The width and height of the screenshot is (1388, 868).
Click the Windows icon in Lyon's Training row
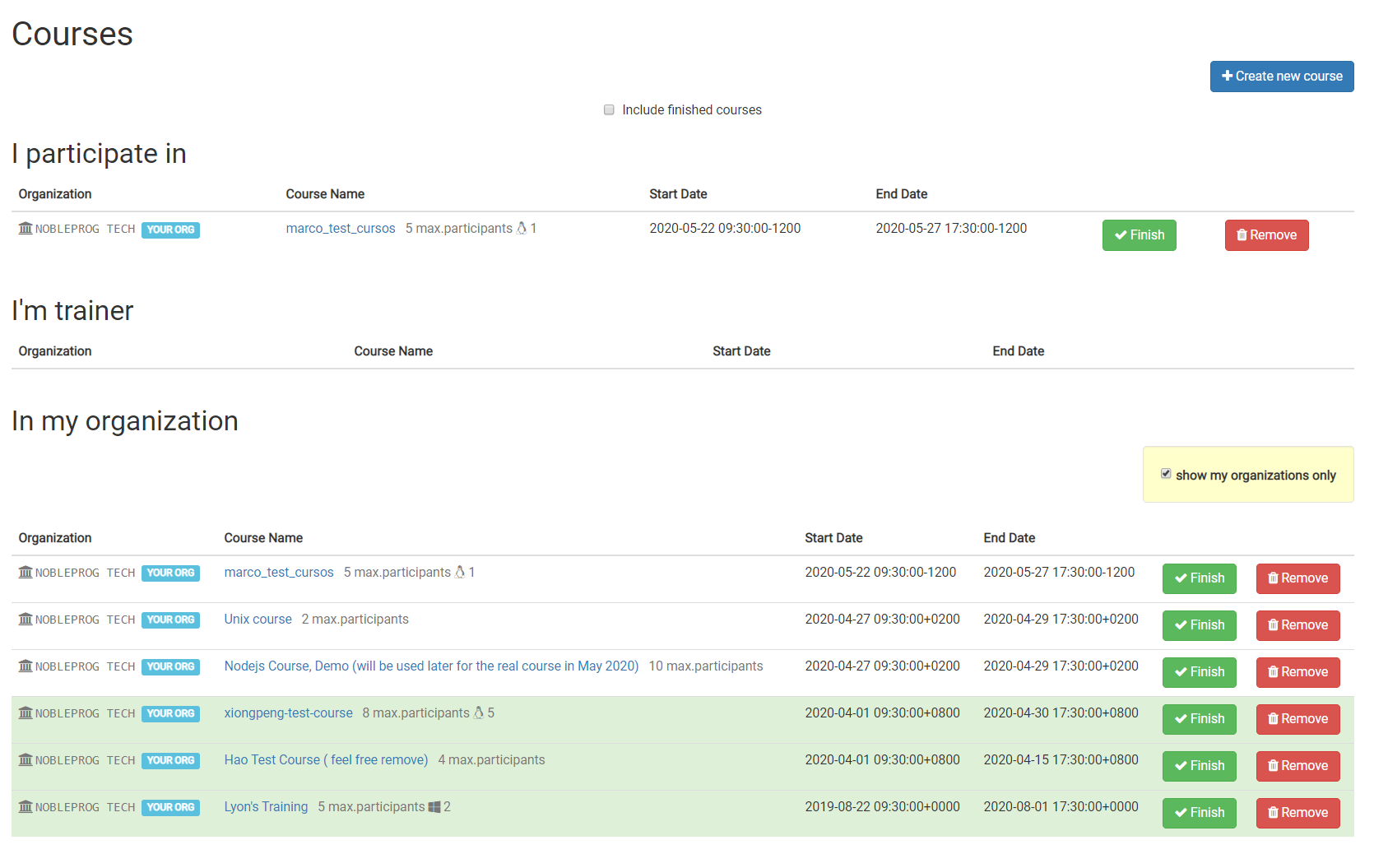click(434, 807)
